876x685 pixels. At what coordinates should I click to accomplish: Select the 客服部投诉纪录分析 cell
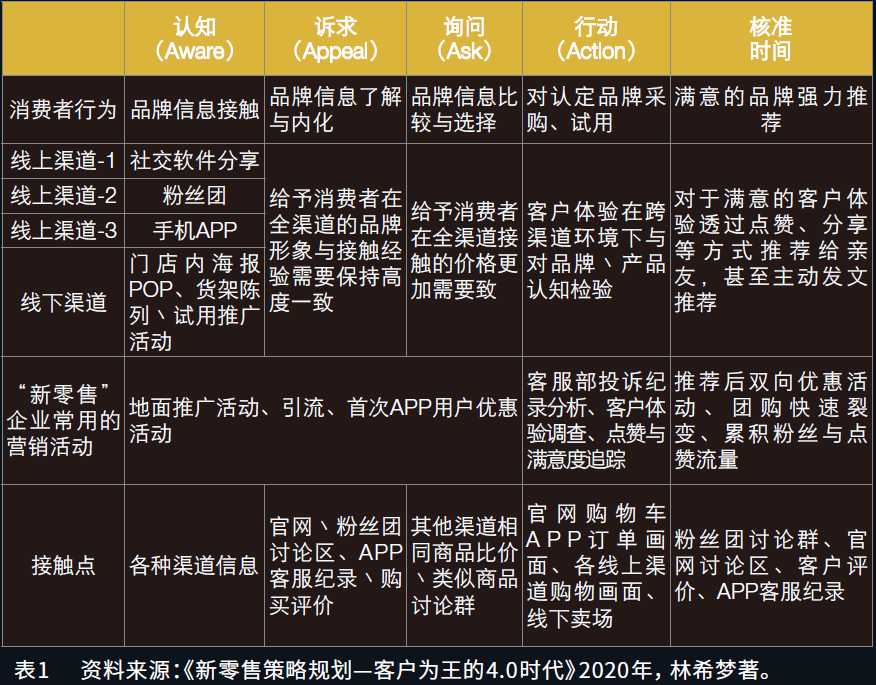pyautogui.click(x=596, y=421)
